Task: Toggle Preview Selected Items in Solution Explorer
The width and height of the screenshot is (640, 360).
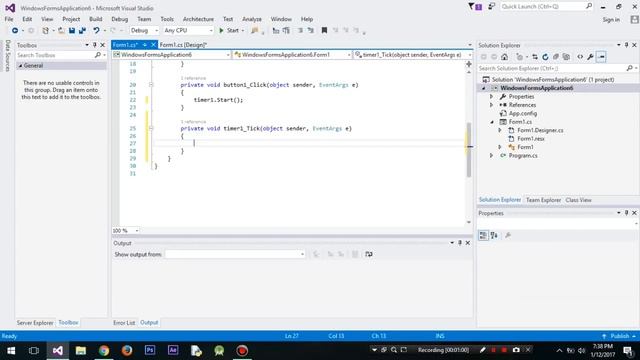Action: click(x=601, y=57)
